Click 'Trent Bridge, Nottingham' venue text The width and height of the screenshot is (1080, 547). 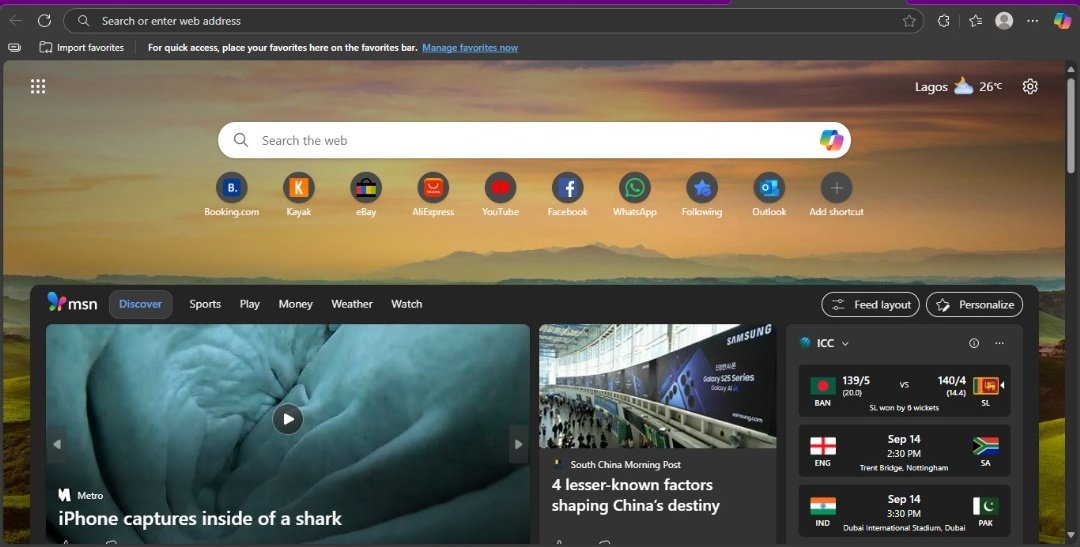904,468
